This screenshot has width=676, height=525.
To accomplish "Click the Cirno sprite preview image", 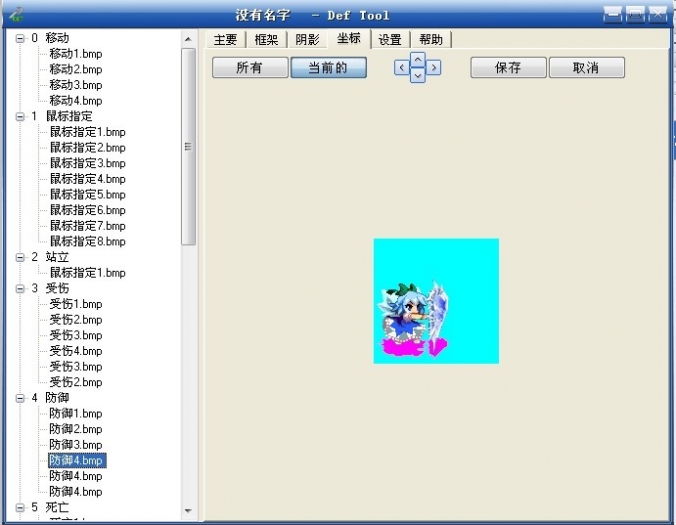I will click(436, 301).
